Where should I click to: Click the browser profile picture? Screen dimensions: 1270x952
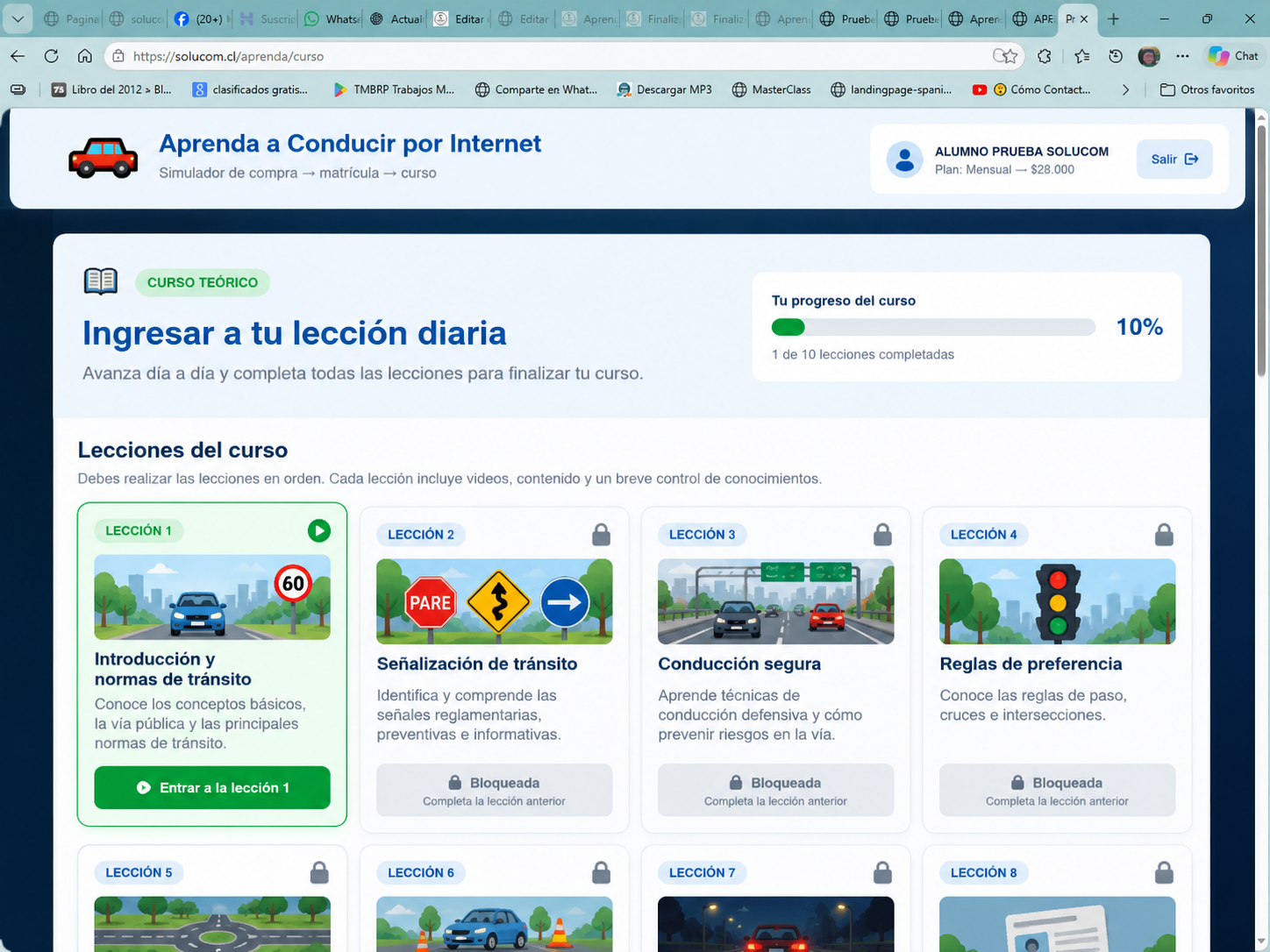coord(1149,56)
